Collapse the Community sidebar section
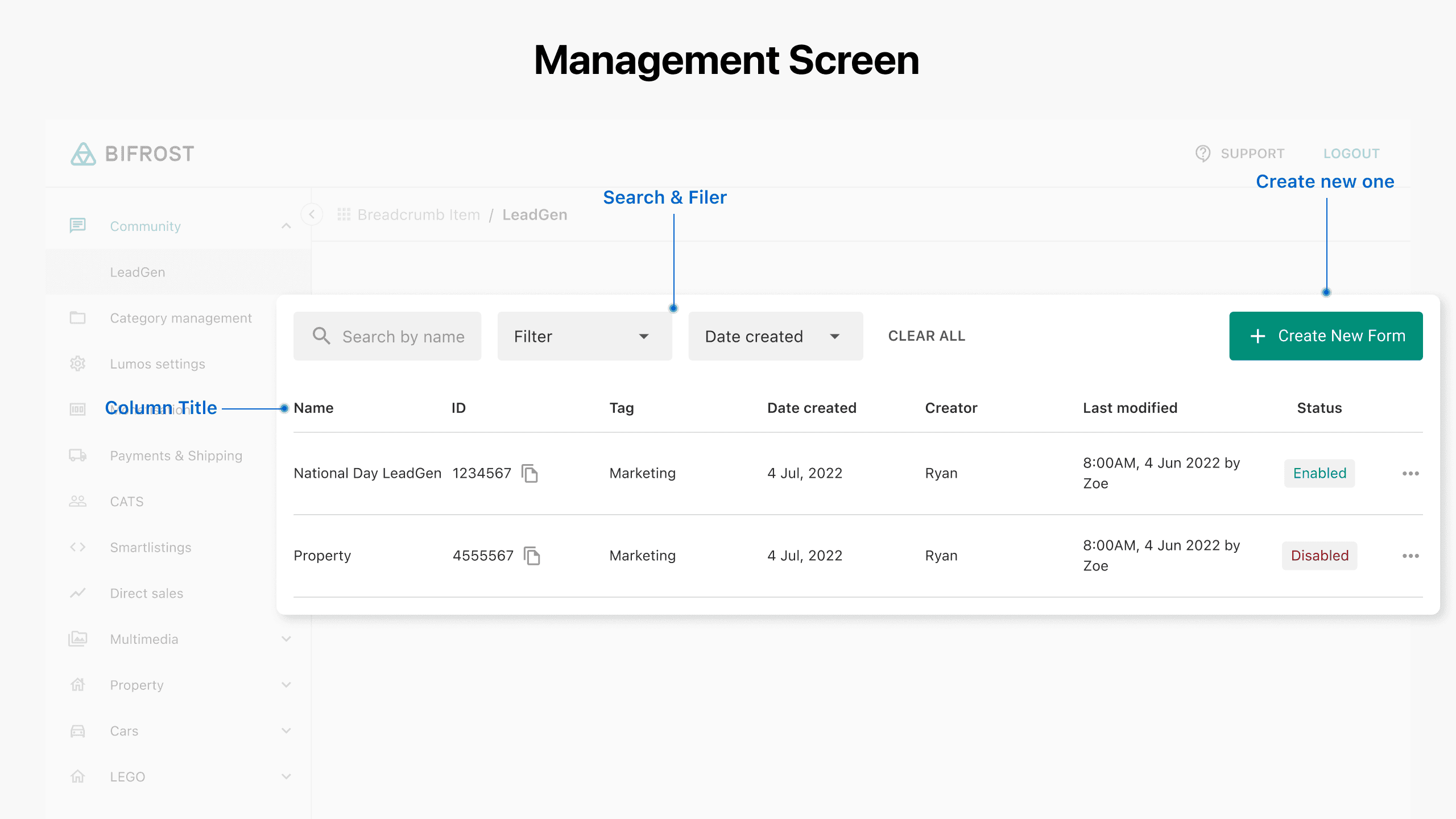Viewport: 1456px width, 819px height. [x=286, y=226]
